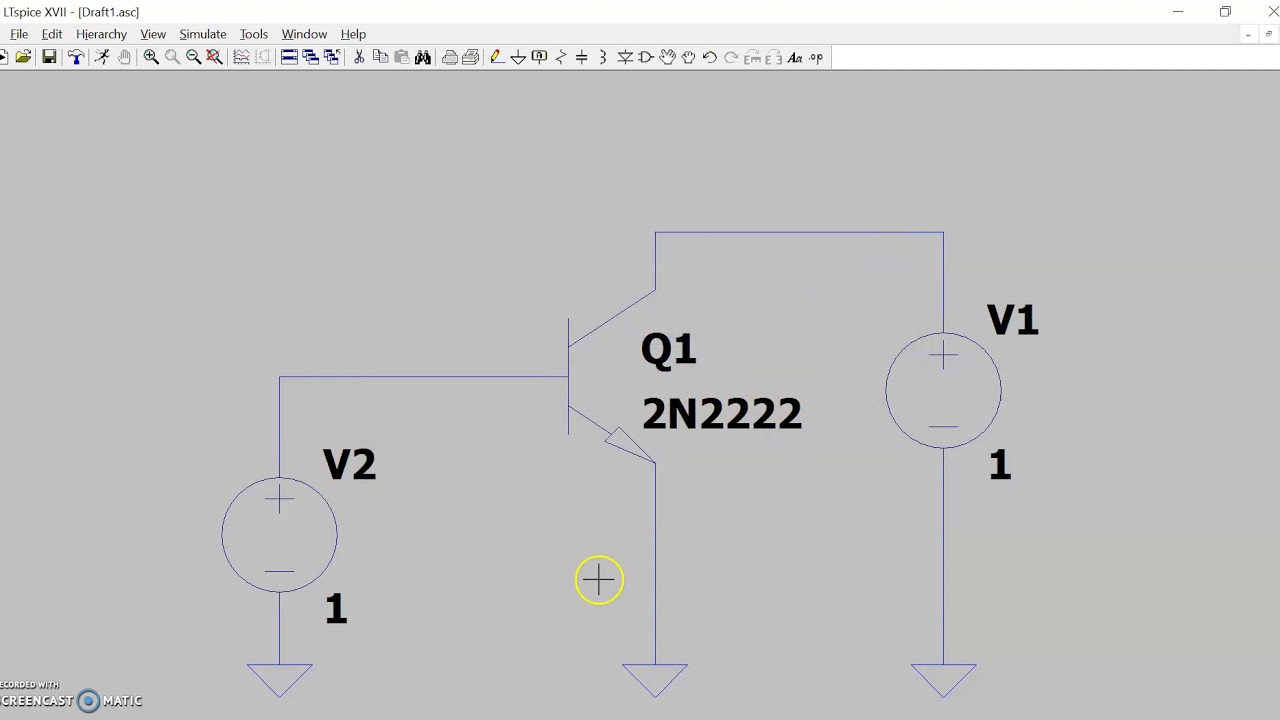Image resolution: width=1280 pixels, height=720 pixels.
Task: Restore down the LTspice main window
Action: tap(1225, 12)
